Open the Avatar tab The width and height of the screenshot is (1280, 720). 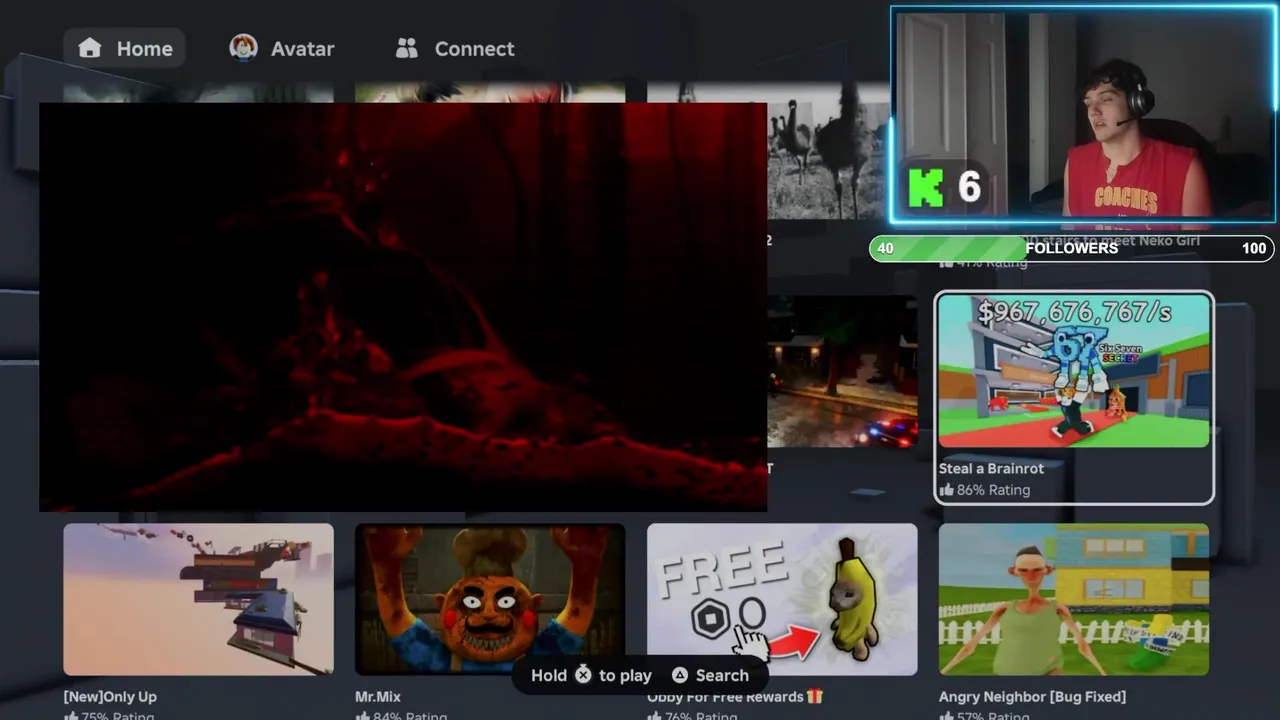coord(282,48)
